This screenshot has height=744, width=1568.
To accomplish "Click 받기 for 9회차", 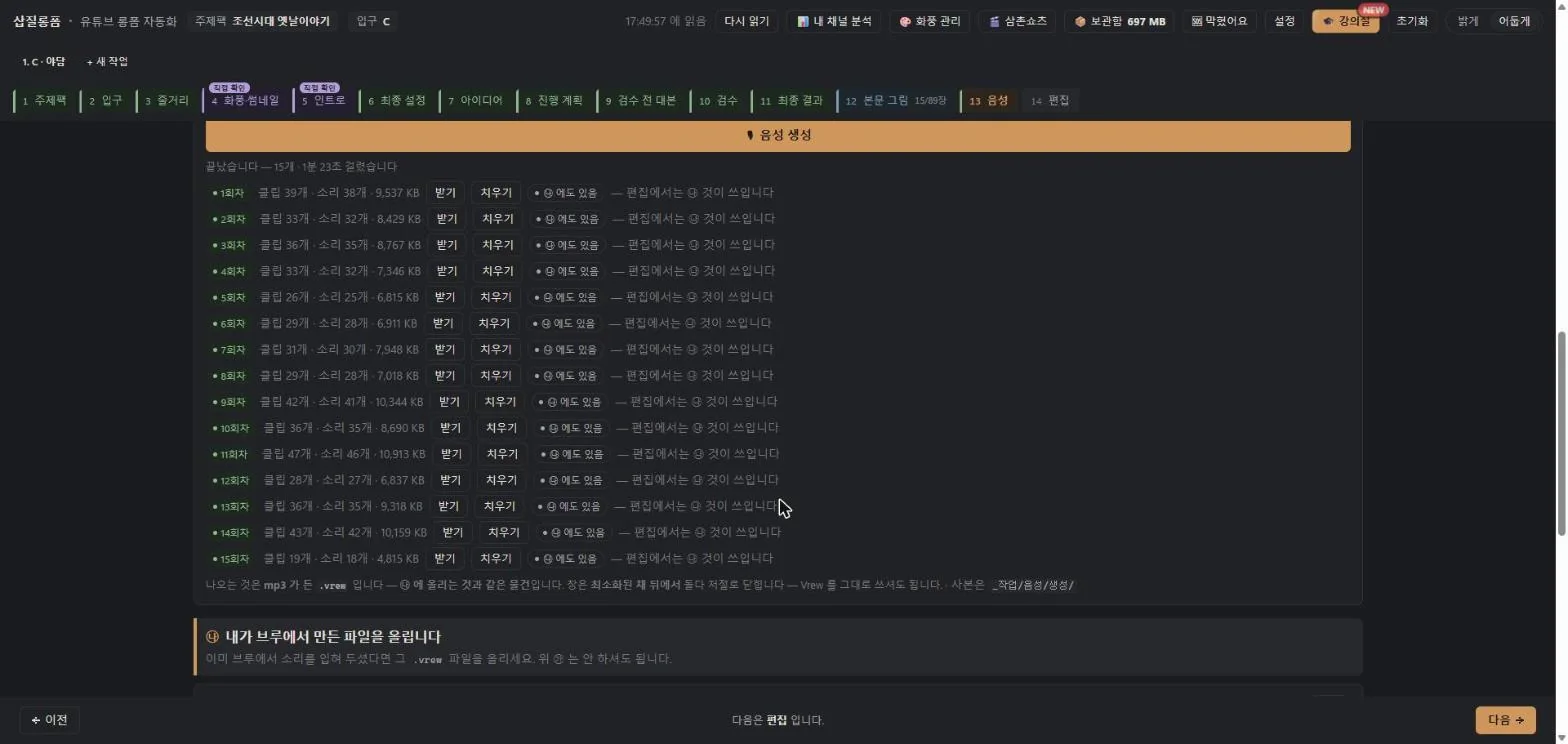I will [x=449, y=402].
